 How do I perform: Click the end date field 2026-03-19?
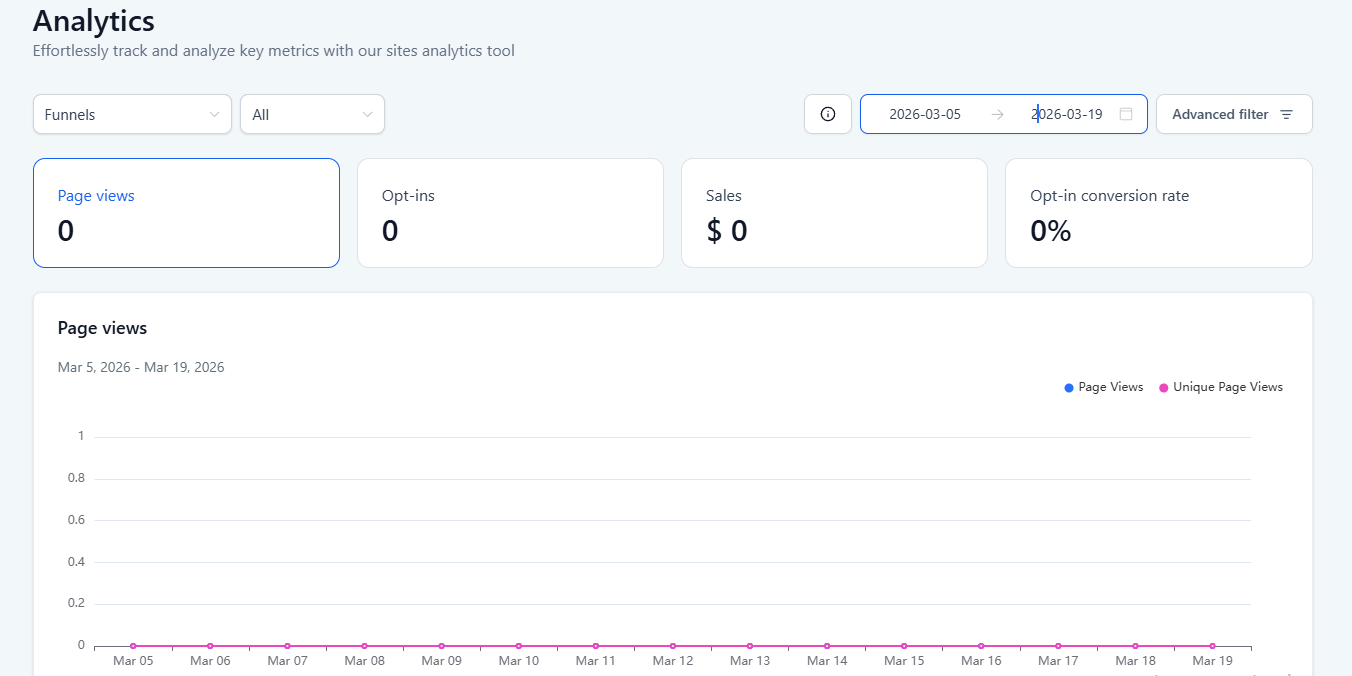coord(1067,114)
